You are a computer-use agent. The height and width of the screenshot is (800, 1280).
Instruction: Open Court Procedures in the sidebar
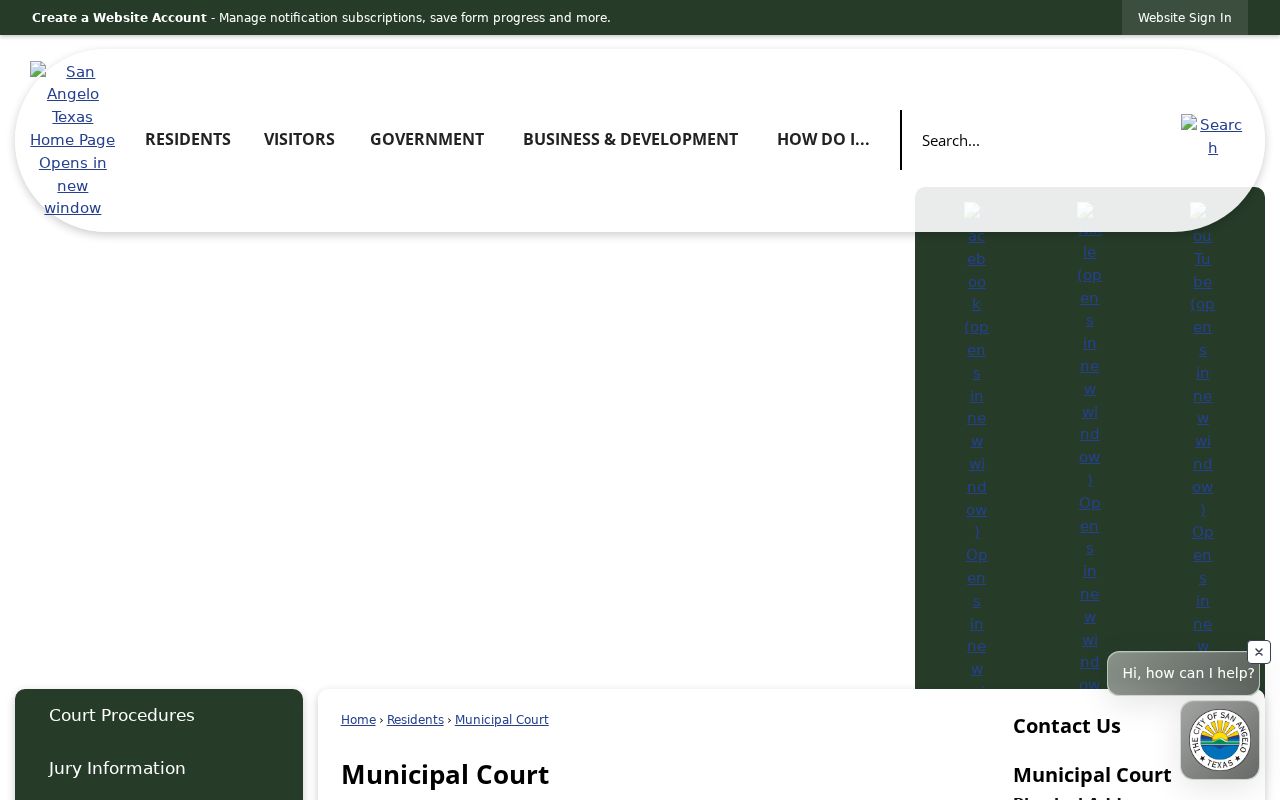159,715
